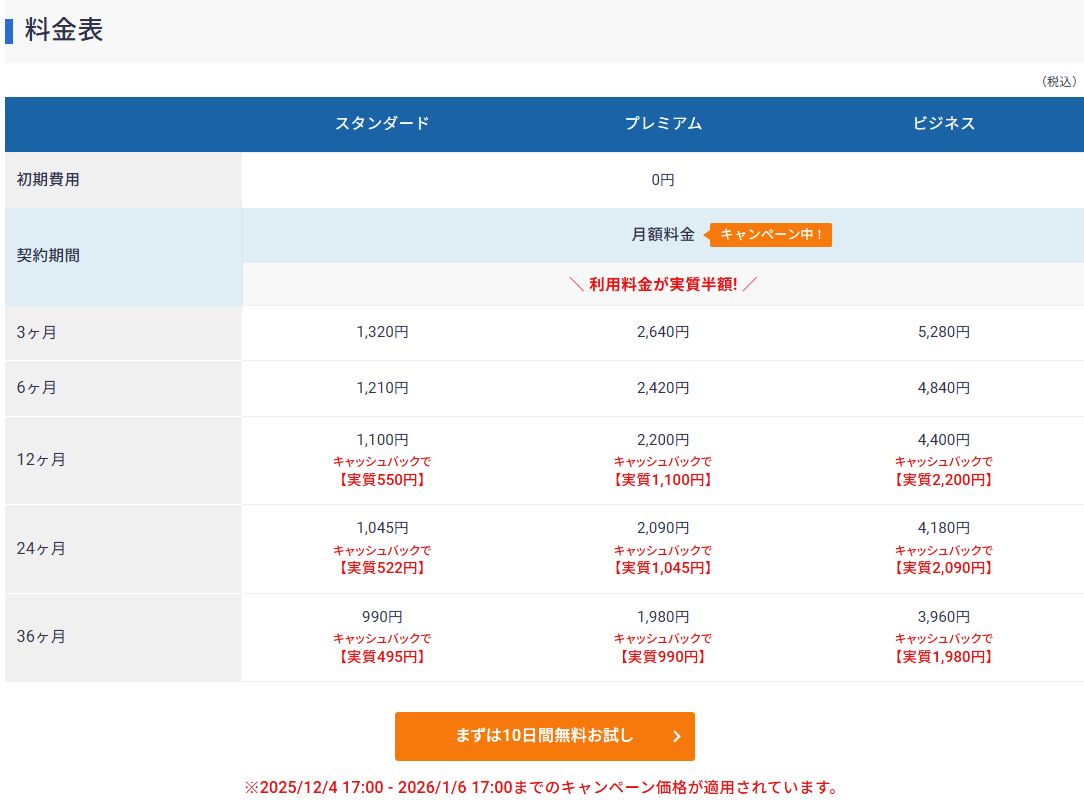The height and width of the screenshot is (800, 1084).
Task: Click the キャンペーン中! orange badge
Action: [x=771, y=235]
